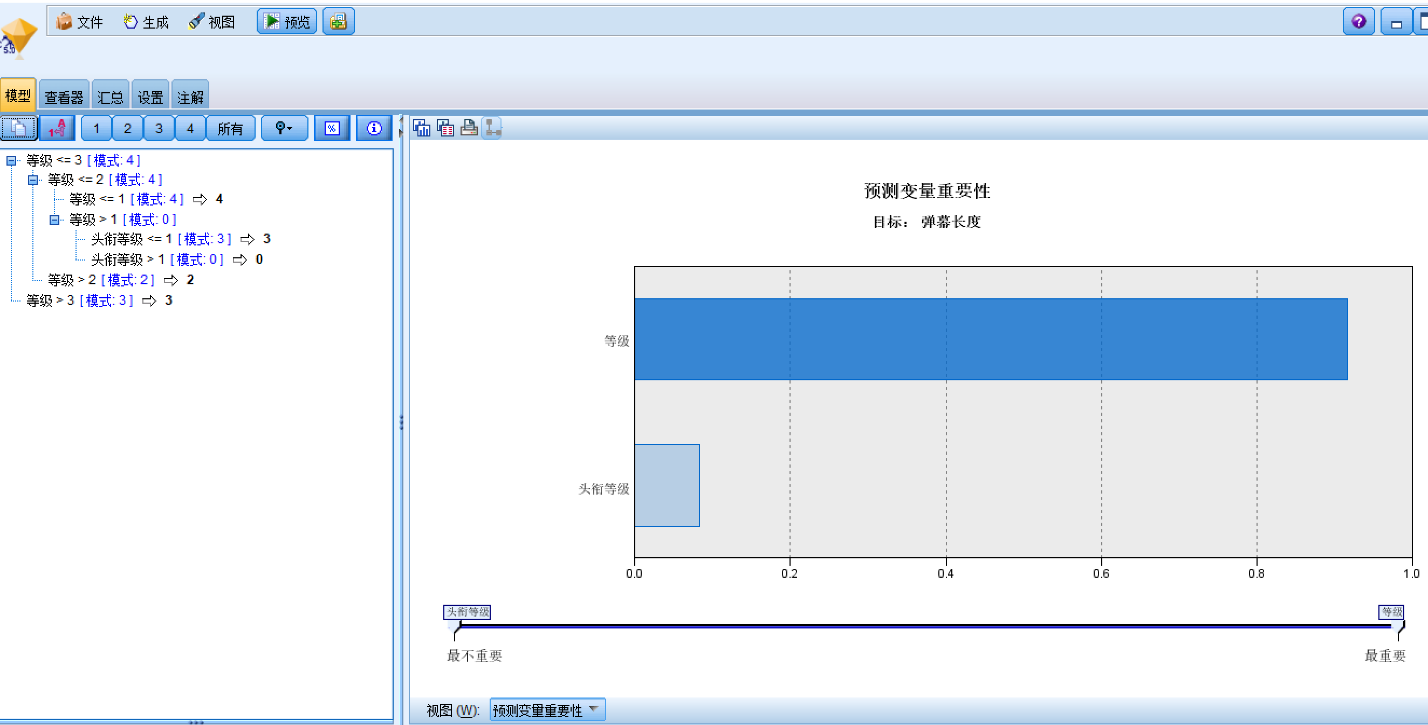Viewport: 1428px width, 725px height.
Task: Expand all levels with 所有 button
Action: point(230,128)
